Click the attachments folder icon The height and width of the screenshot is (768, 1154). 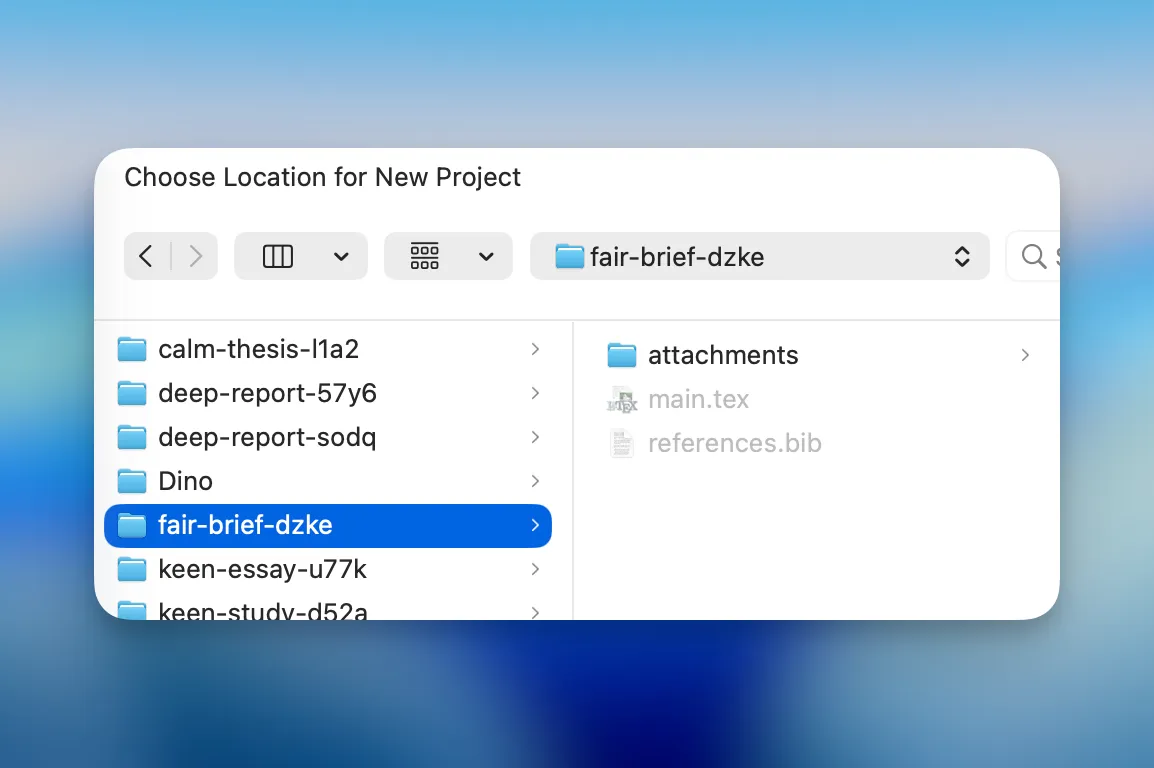click(x=622, y=355)
